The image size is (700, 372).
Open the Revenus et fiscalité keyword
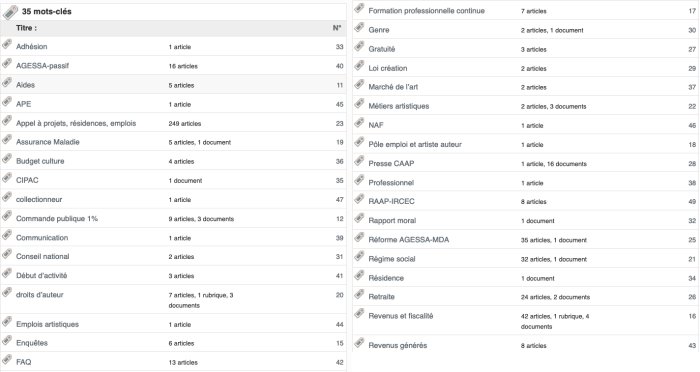[400, 316]
